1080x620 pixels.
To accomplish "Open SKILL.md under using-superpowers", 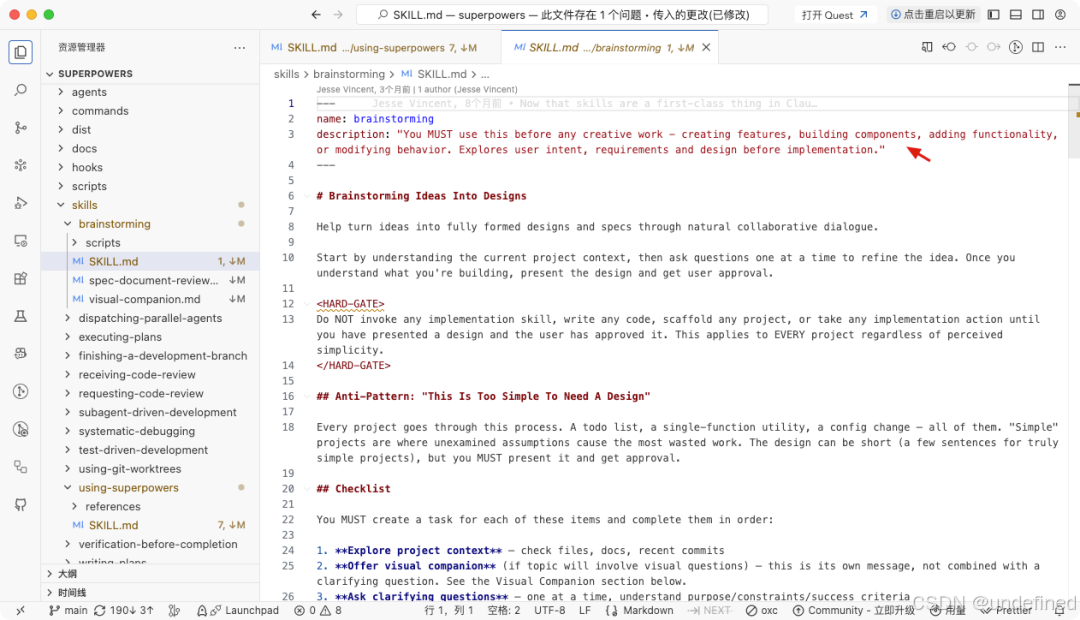I will pyautogui.click(x=150, y=525).
